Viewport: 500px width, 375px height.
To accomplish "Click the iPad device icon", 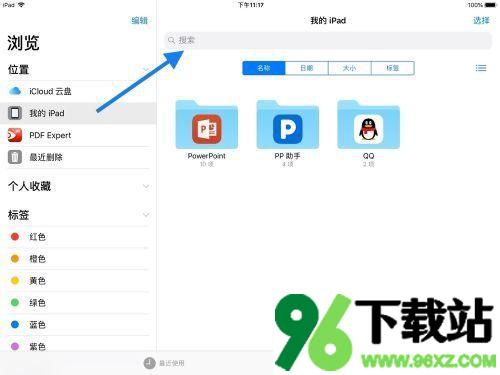I will coord(15,113).
